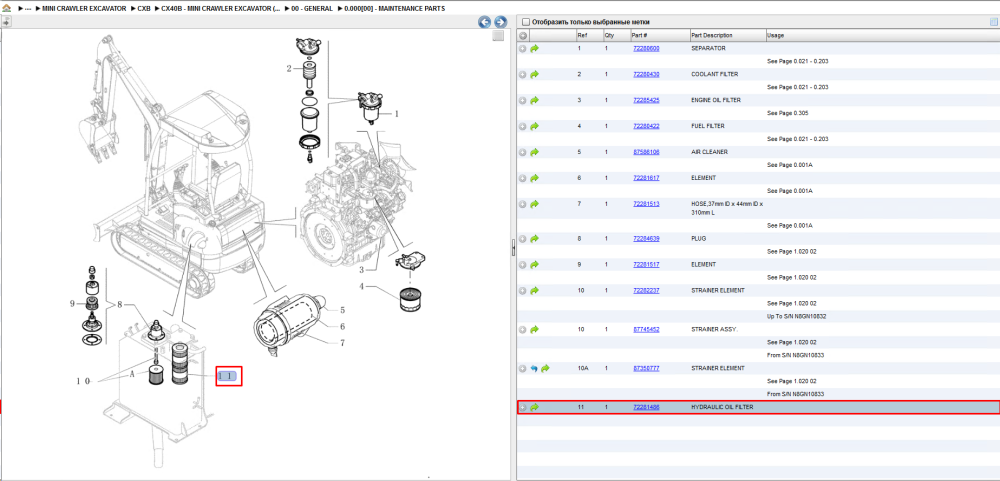Click the green arrow for FUEL FILTER
Viewport: 1000px width, 481px height.
pyautogui.click(x=534, y=126)
